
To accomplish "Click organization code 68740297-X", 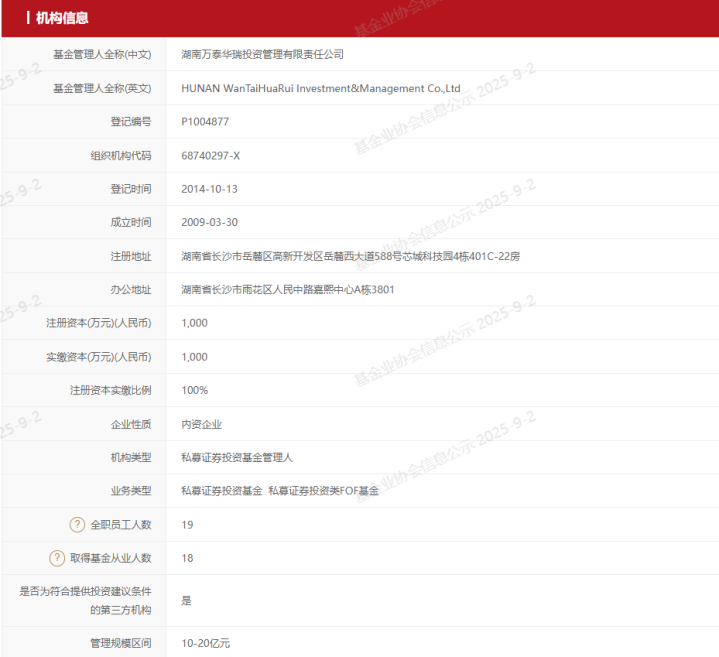I will coord(210,156).
